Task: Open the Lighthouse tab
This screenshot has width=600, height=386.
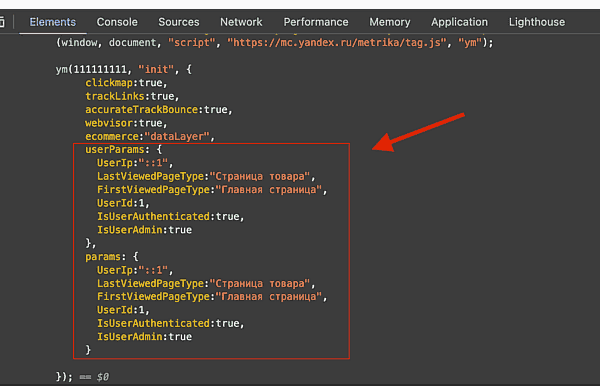Action: pos(536,22)
